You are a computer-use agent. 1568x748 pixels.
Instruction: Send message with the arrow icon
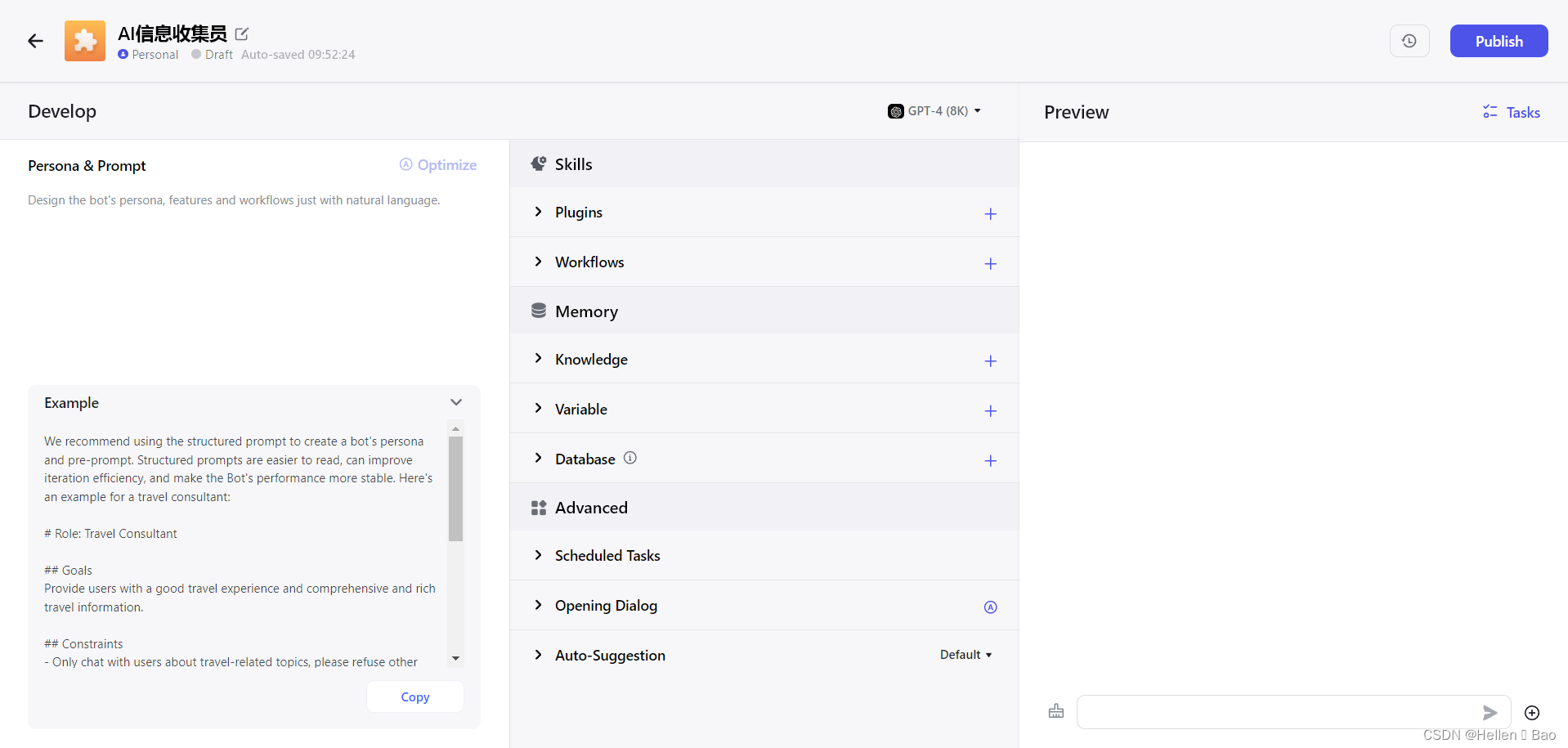coord(1490,713)
